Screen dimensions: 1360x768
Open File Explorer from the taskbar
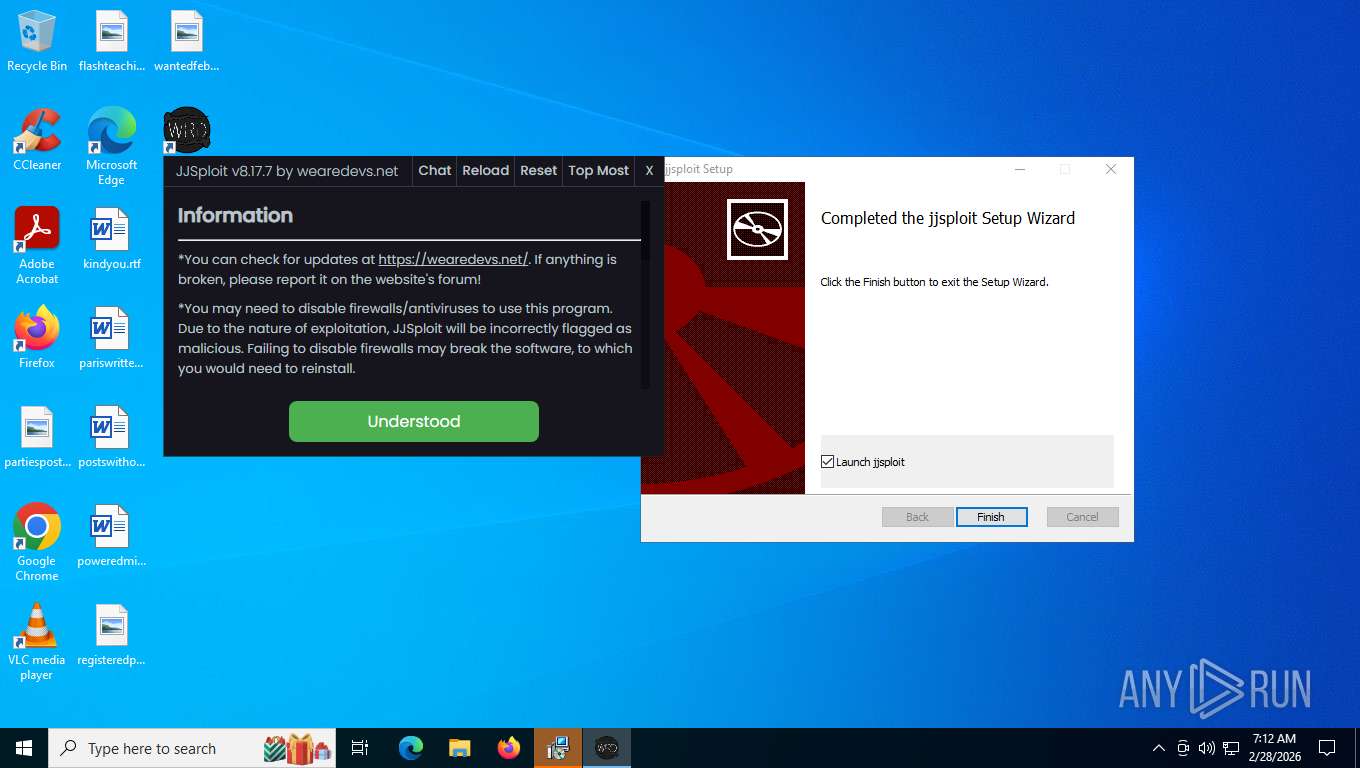(x=459, y=748)
